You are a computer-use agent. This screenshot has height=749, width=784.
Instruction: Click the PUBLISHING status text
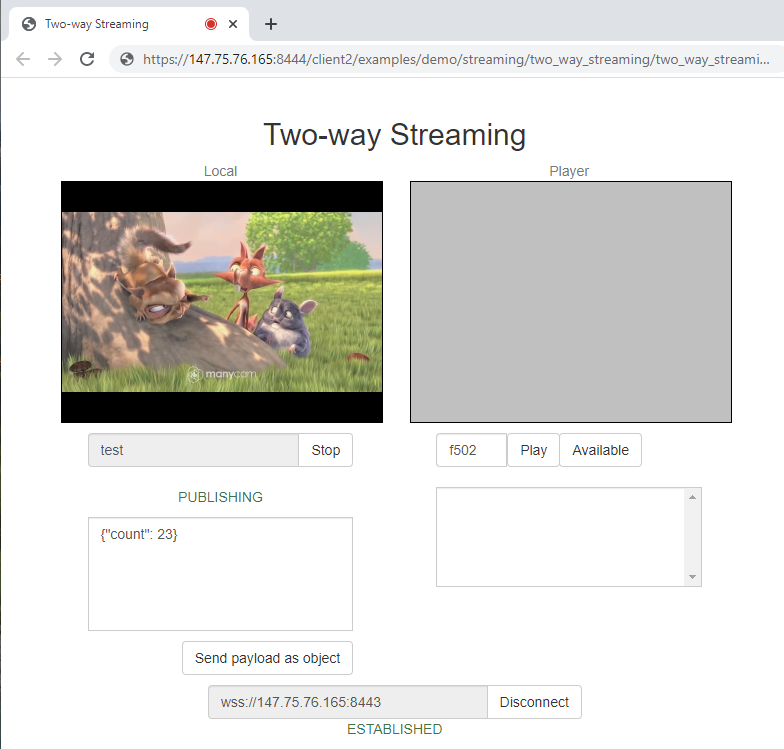pos(220,497)
